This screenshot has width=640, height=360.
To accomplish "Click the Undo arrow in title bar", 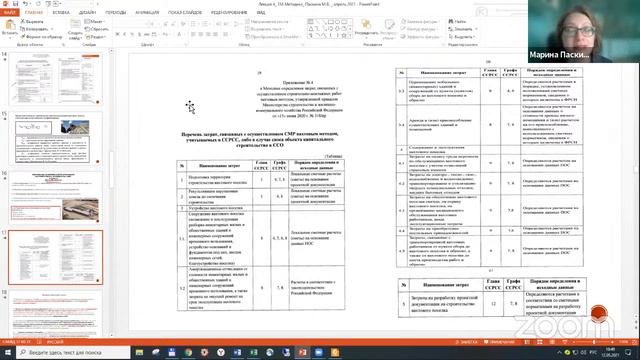I will (25, 4).
